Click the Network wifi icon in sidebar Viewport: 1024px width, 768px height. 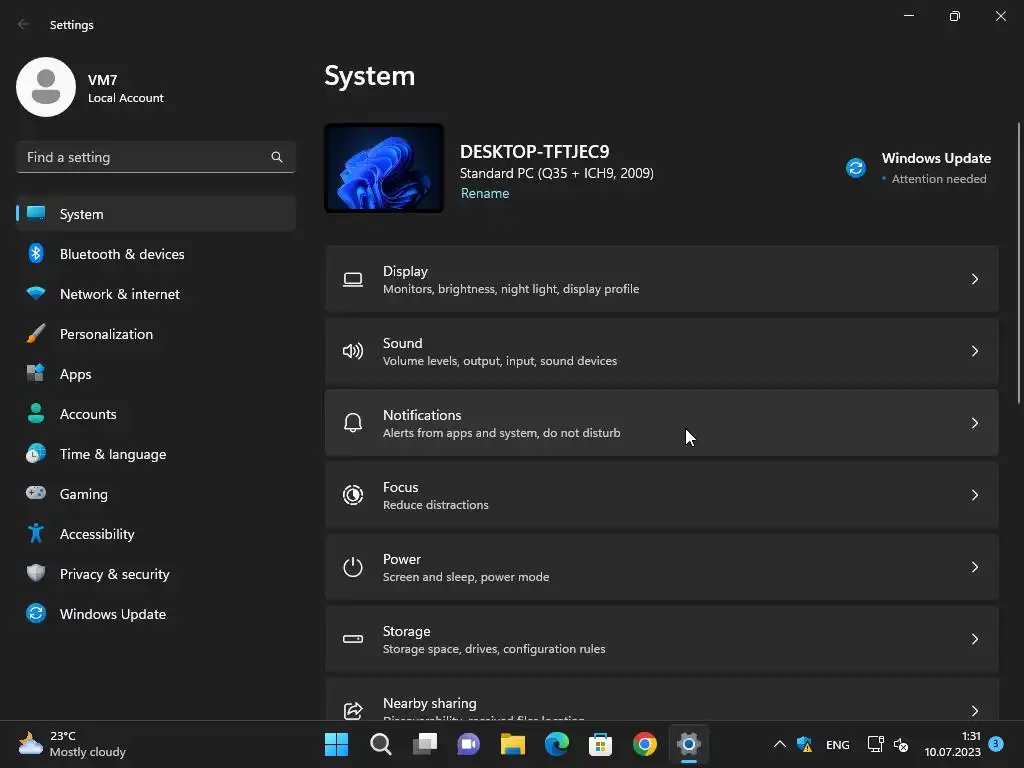pos(36,293)
